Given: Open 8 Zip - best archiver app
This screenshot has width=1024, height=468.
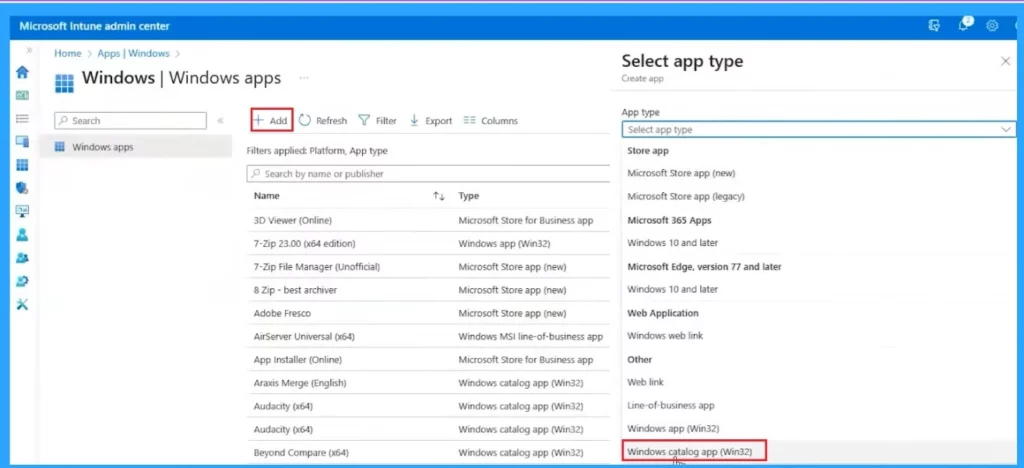Looking at the screenshot, I should tap(295, 290).
